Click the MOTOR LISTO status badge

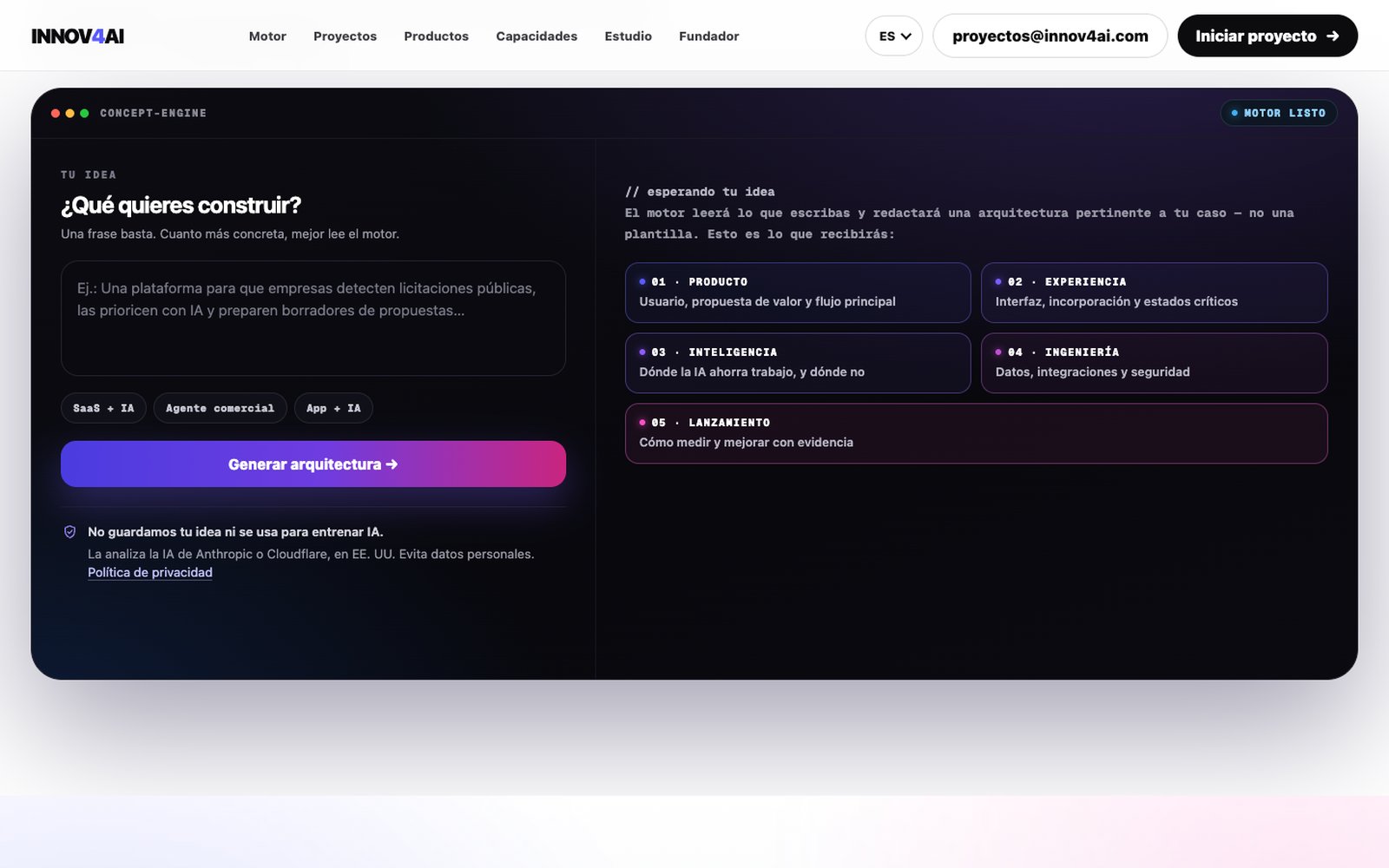[1279, 113]
